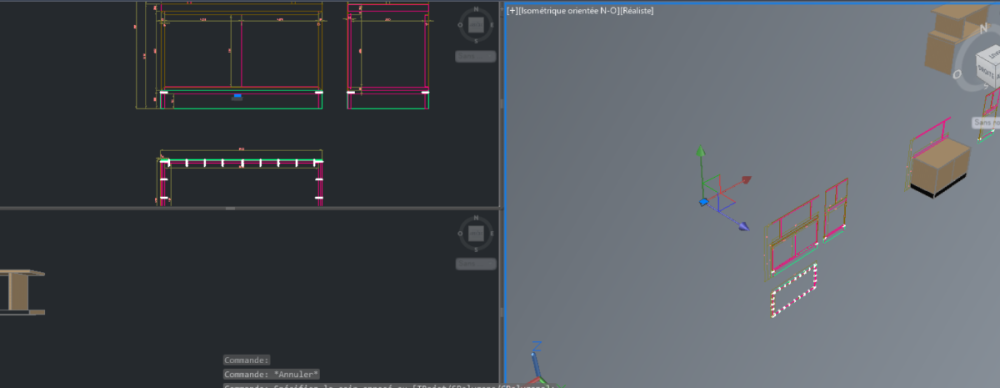The image size is (1000, 388).
Task: Select the blue axis arrow of the gizmo
Action: point(744,226)
